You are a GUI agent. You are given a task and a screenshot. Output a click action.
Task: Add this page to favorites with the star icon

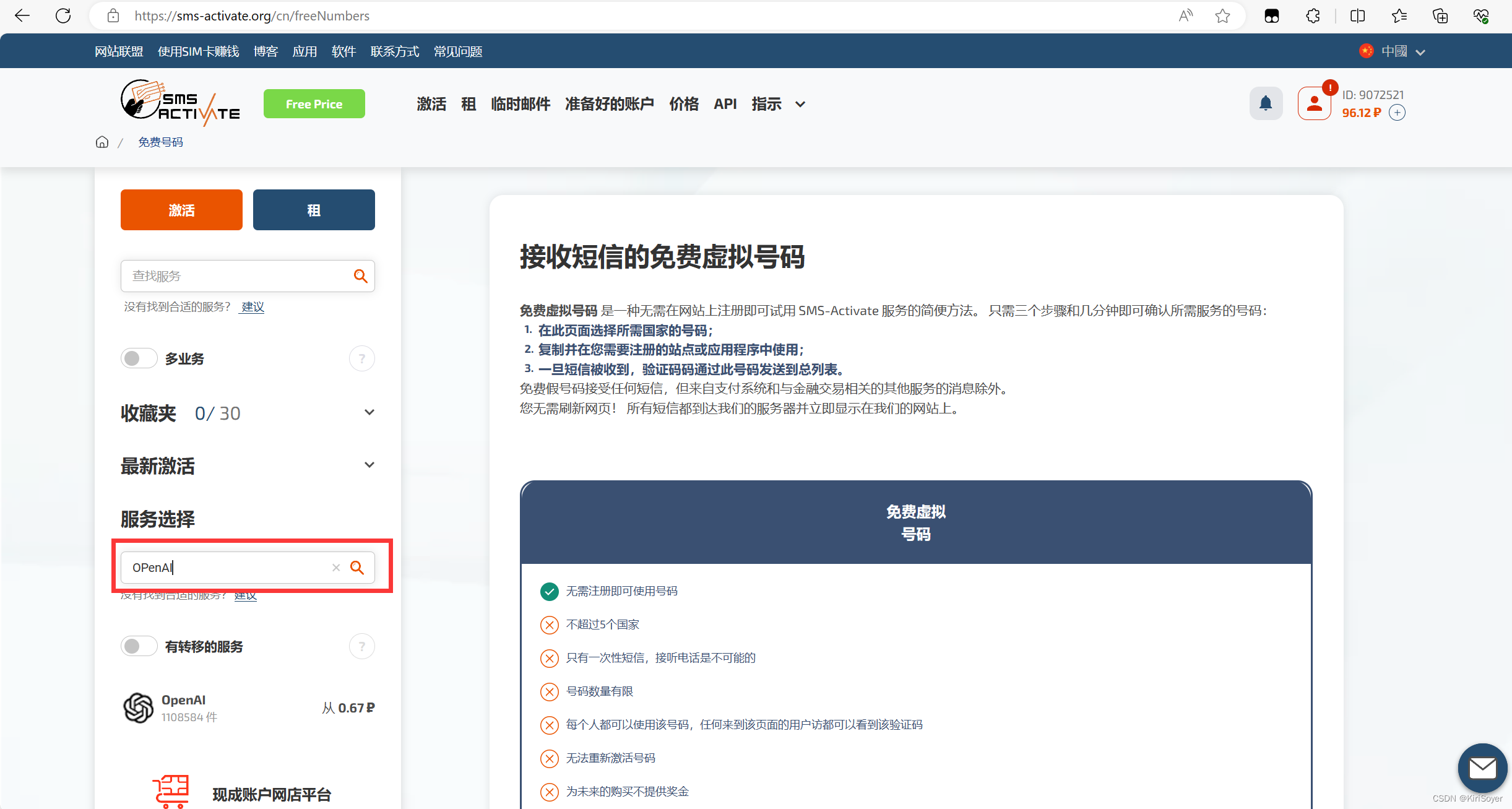tap(1222, 15)
